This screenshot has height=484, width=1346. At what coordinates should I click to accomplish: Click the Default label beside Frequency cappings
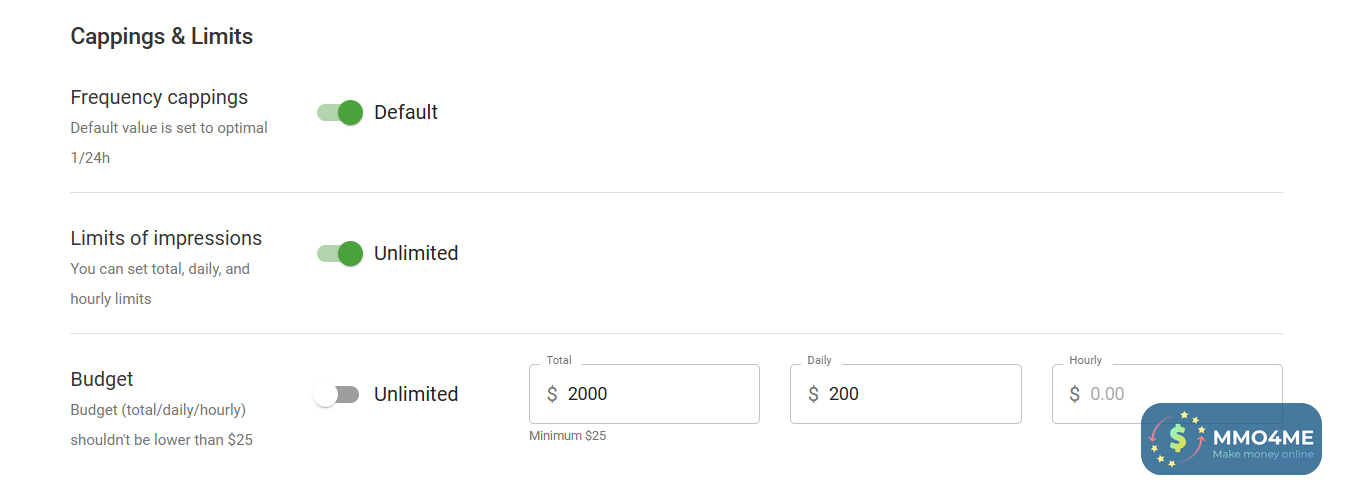[x=406, y=113]
